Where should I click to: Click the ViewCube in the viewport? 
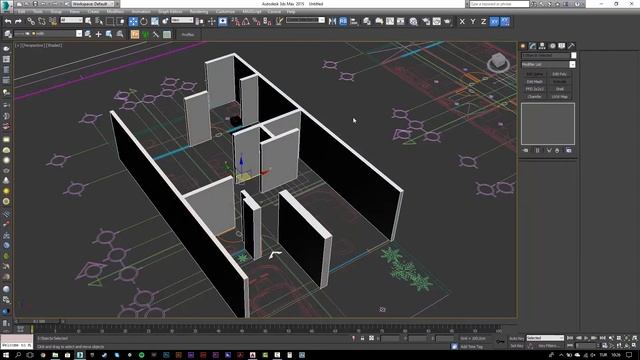point(498,62)
